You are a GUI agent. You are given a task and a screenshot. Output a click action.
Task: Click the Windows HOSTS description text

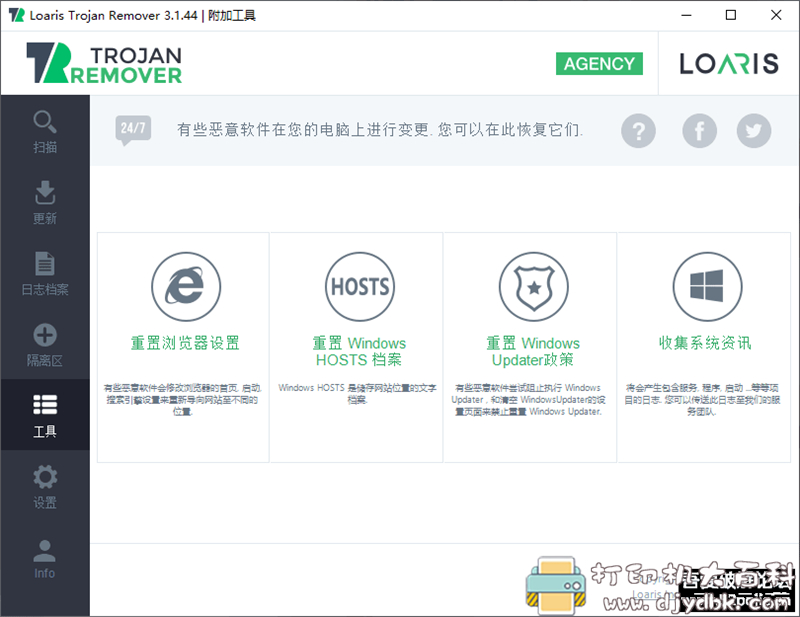[x=357, y=393]
